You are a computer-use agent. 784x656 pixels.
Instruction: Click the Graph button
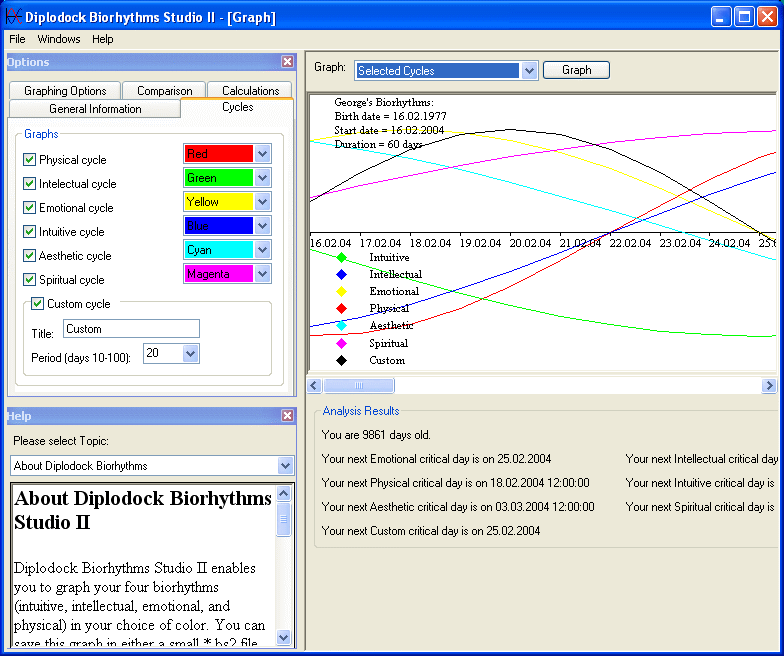click(576, 70)
